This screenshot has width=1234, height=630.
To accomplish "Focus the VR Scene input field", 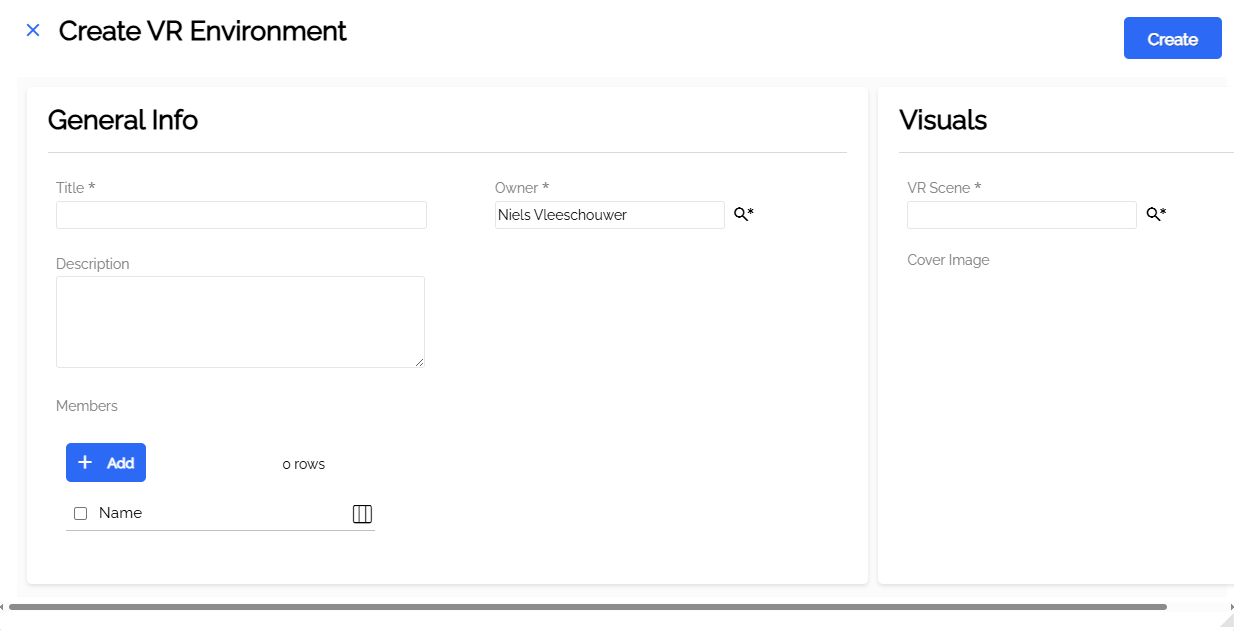I will click(x=1021, y=215).
